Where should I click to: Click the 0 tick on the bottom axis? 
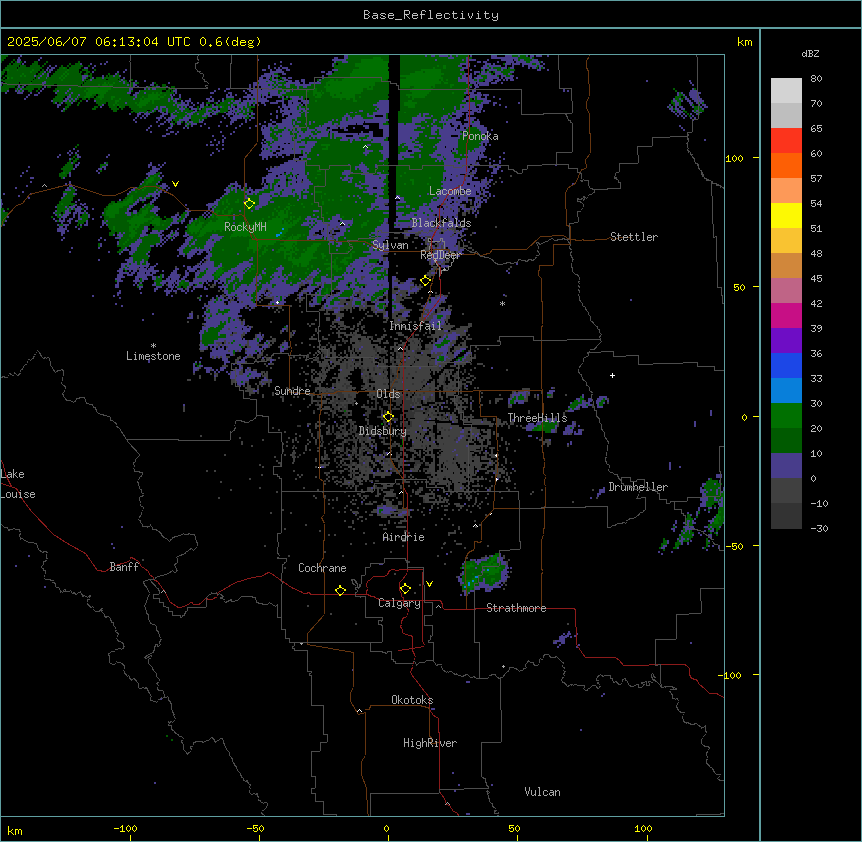pyautogui.click(x=386, y=828)
